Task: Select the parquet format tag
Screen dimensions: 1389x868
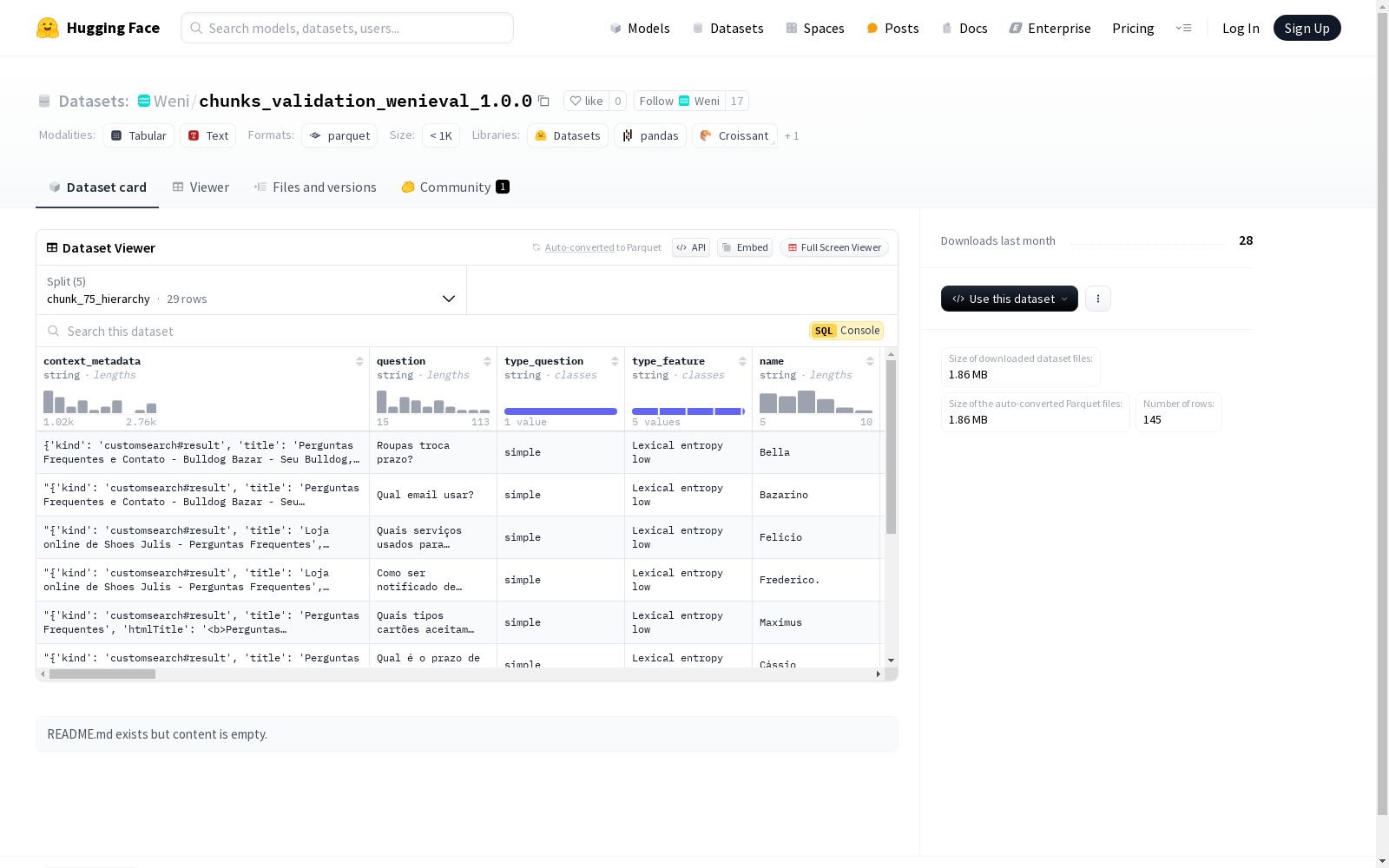Action: [339, 135]
